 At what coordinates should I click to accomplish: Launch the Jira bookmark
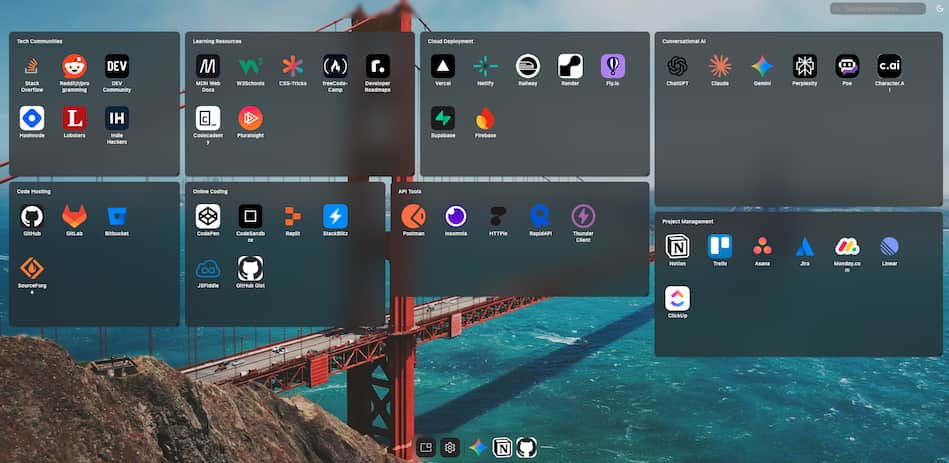pyautogui.click(x=805, y=247)
